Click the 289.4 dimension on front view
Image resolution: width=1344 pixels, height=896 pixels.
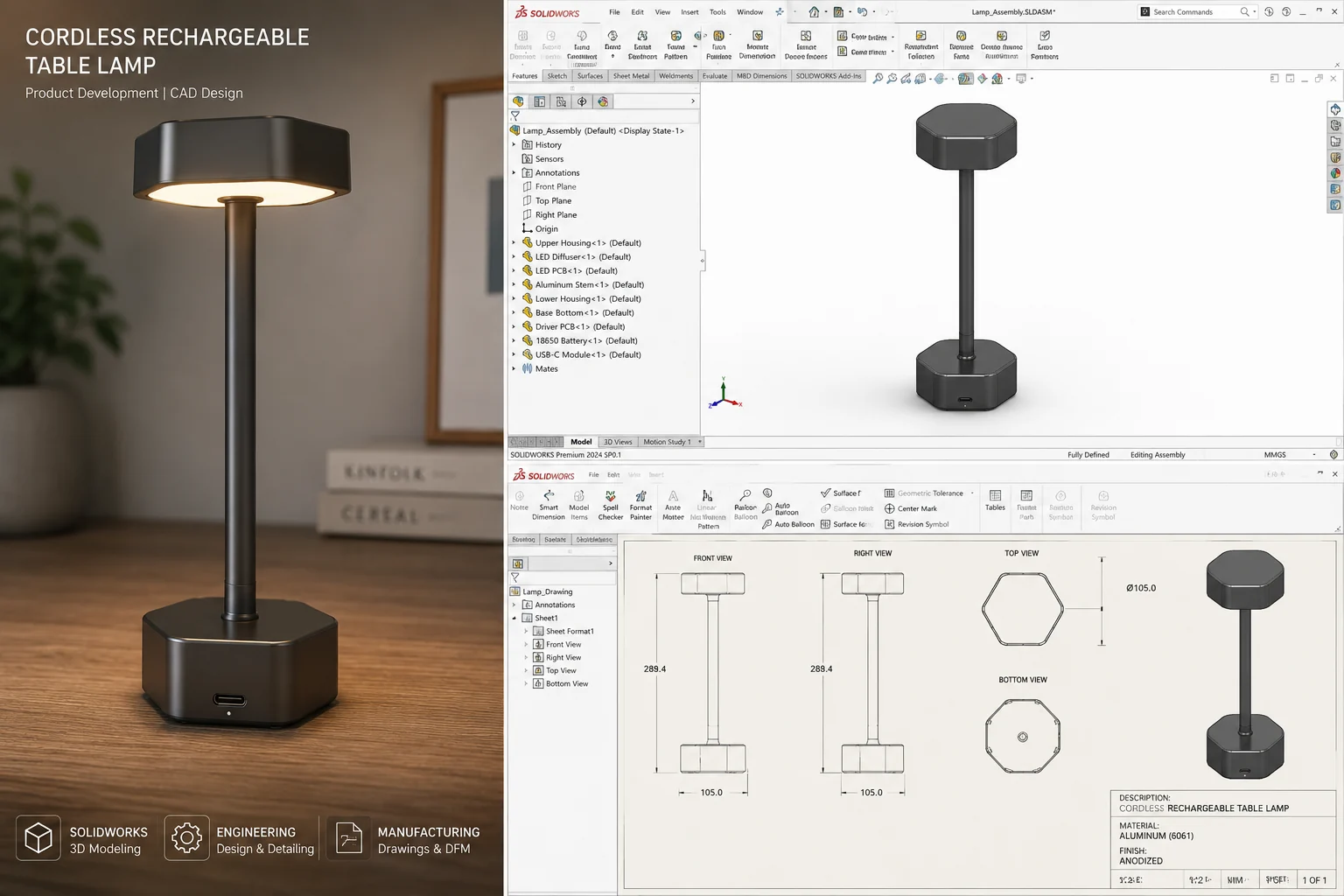click(x=654, y=668)
